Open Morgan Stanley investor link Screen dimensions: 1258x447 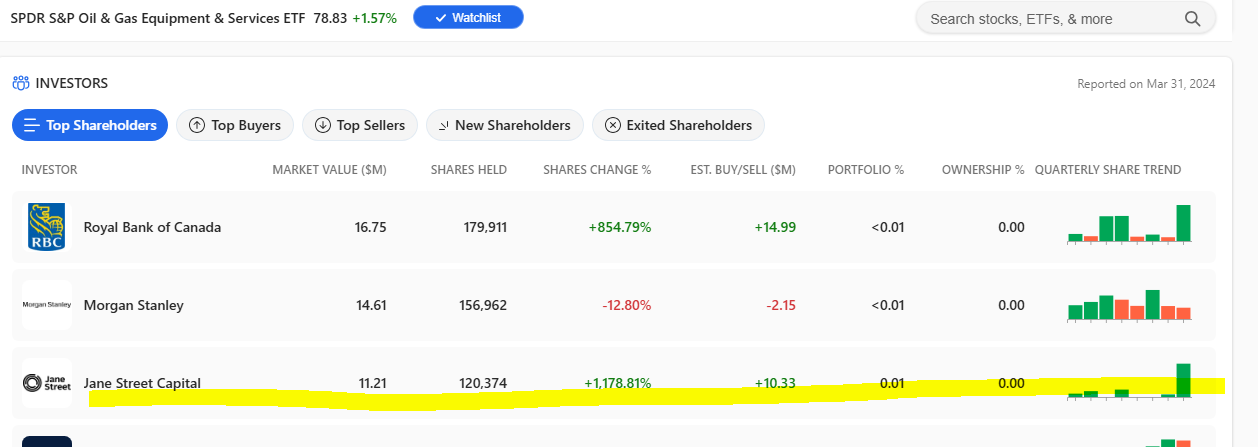[134, 305]
